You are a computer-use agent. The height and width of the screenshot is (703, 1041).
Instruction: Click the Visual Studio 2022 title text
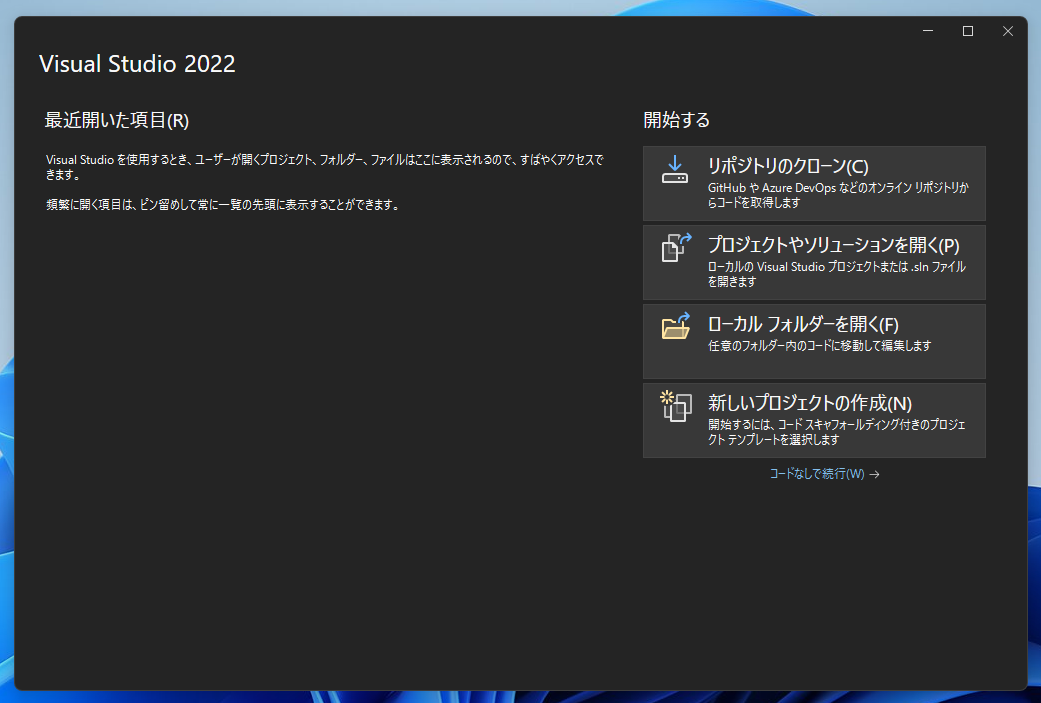tap(136, 64)
